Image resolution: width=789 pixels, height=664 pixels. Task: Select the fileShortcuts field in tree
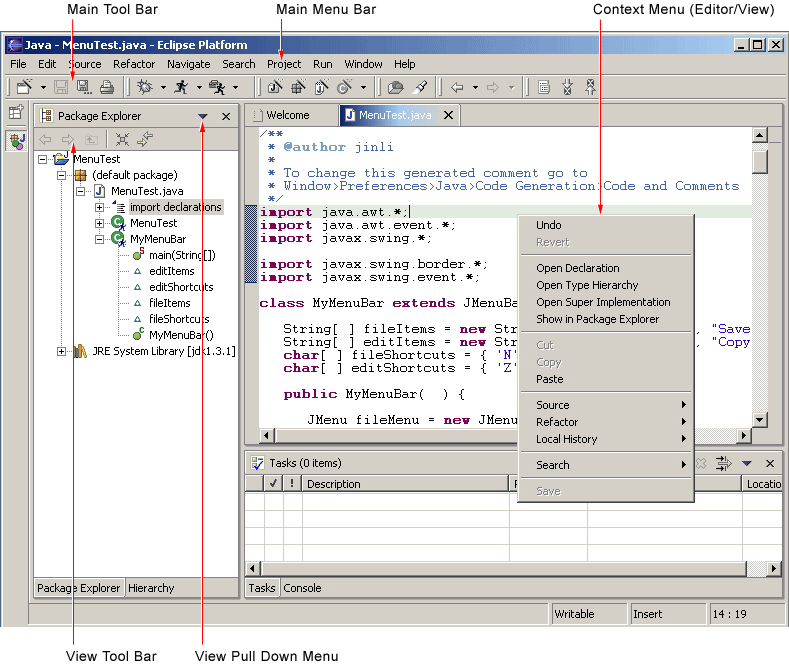tap(179, 319)
